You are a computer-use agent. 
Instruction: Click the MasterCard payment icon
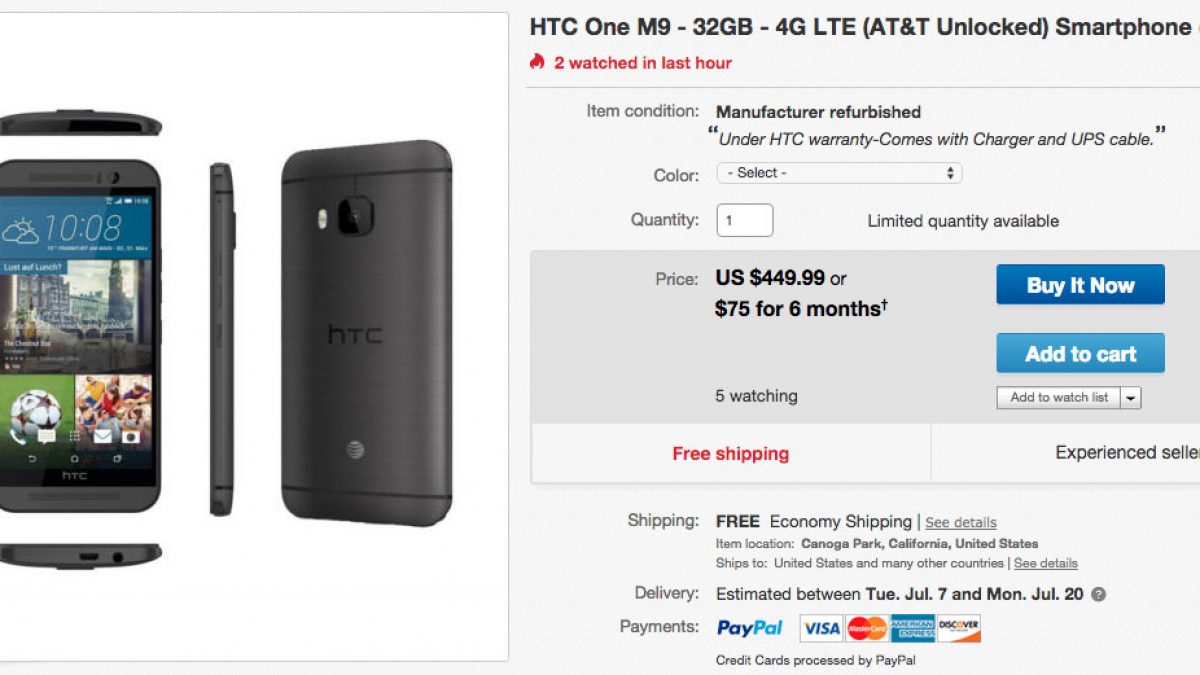(867, 628)
